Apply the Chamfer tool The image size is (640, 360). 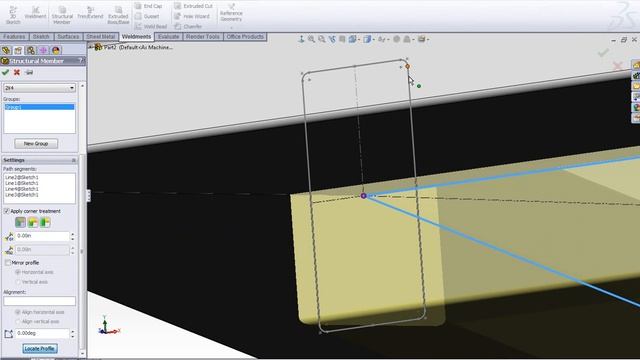pos(188,27)
